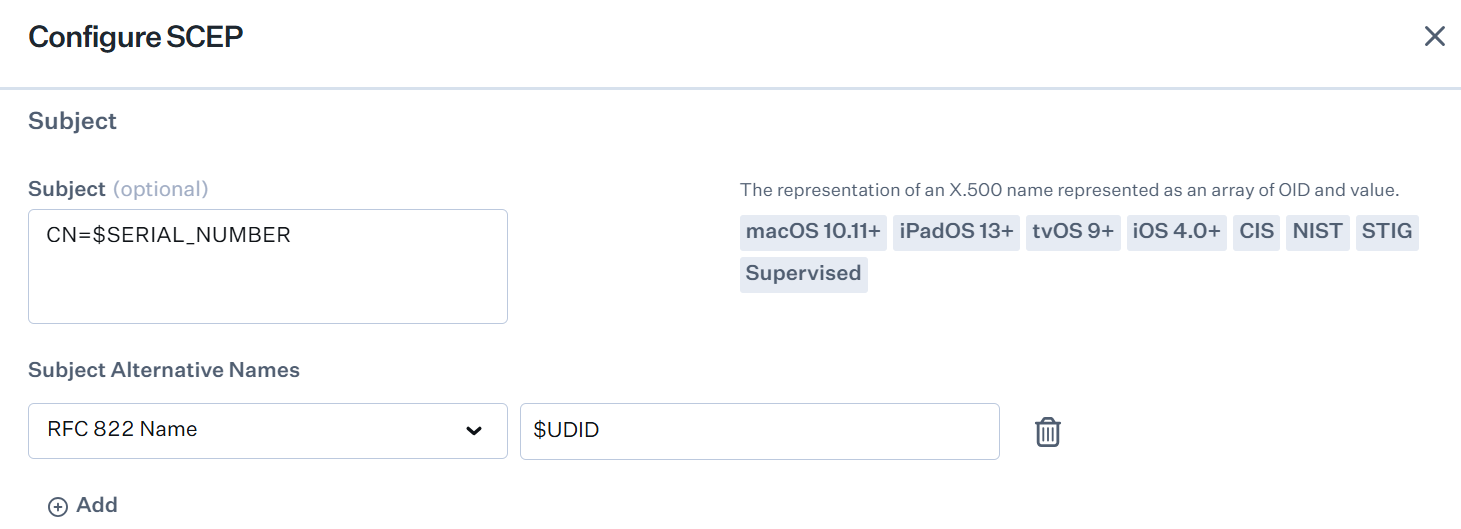The image size is (1461, 529).
Task: Click the NIST tag
Action: point(1317,232)
